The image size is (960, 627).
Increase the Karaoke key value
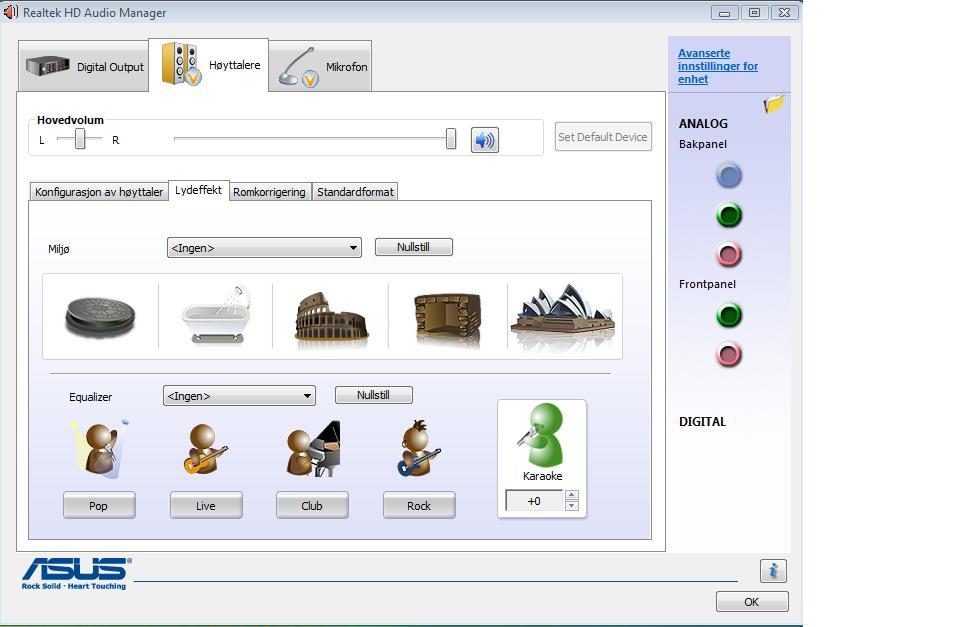click(571, 495)
